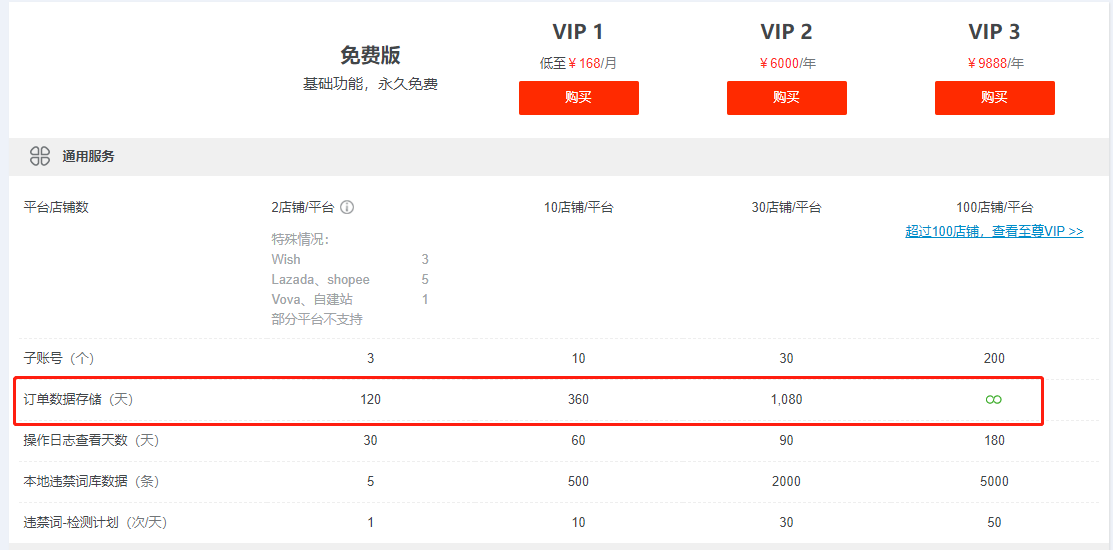Click the ¥168/月 price text

(x=593, y=64)
